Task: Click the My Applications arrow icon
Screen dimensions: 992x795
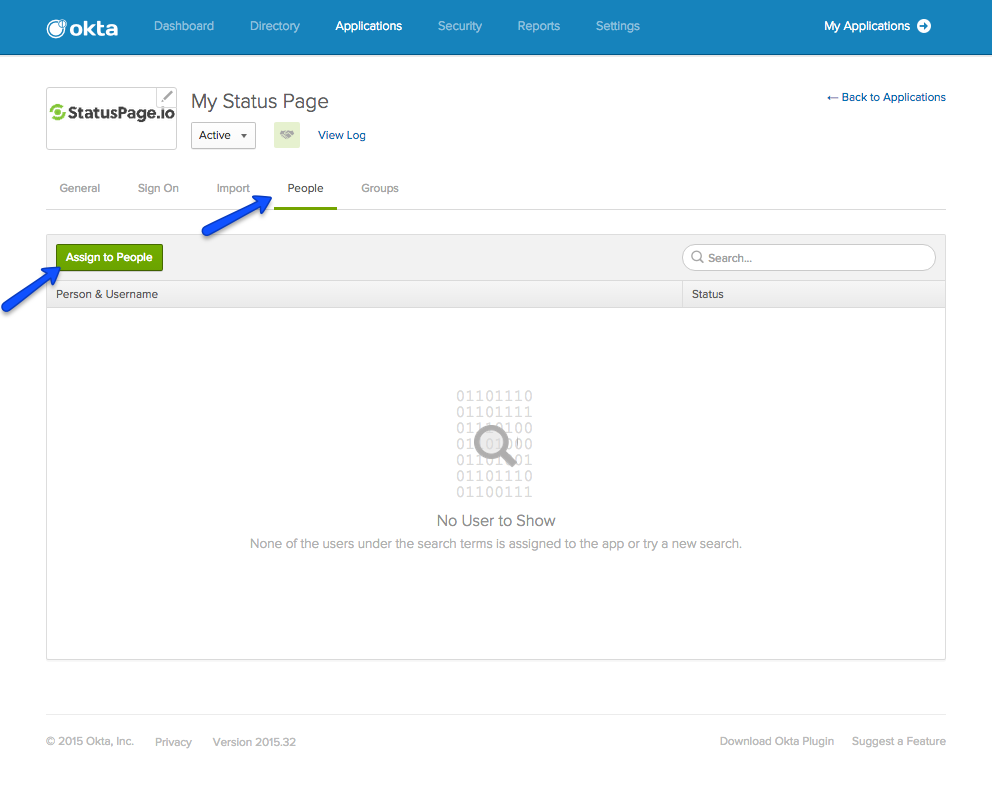Action: pos(924,26)
